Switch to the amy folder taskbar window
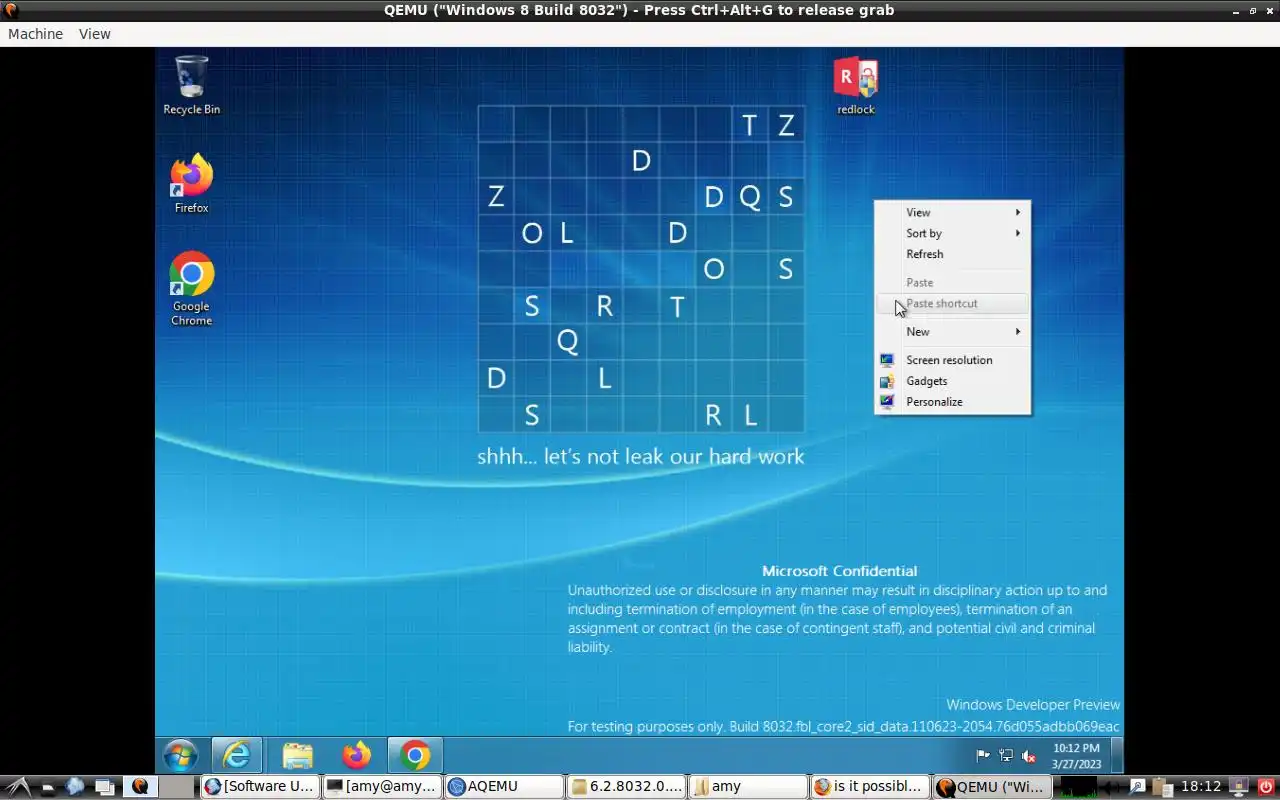Image resolution: width=1280 pixels, height=800 pixels. (x=748, y=787)
